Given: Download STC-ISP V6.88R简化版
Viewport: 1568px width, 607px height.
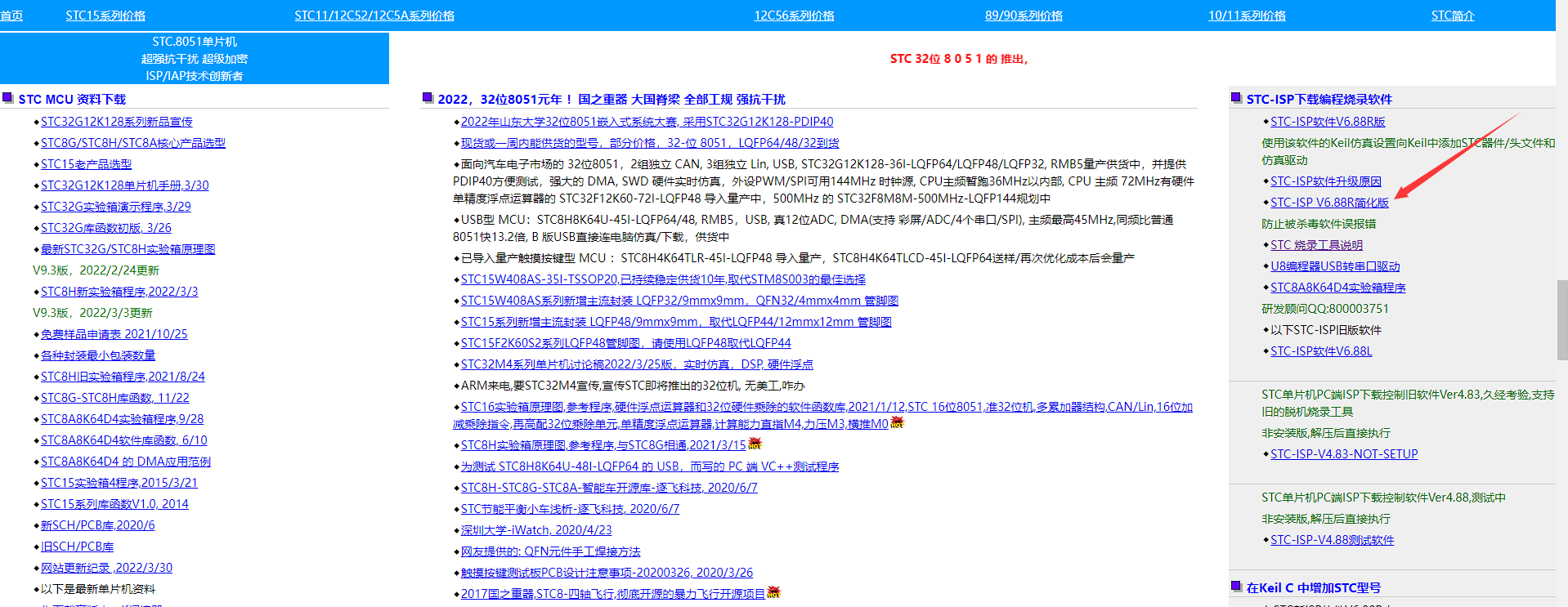Looking at the screenshot, I should 1329,203.
